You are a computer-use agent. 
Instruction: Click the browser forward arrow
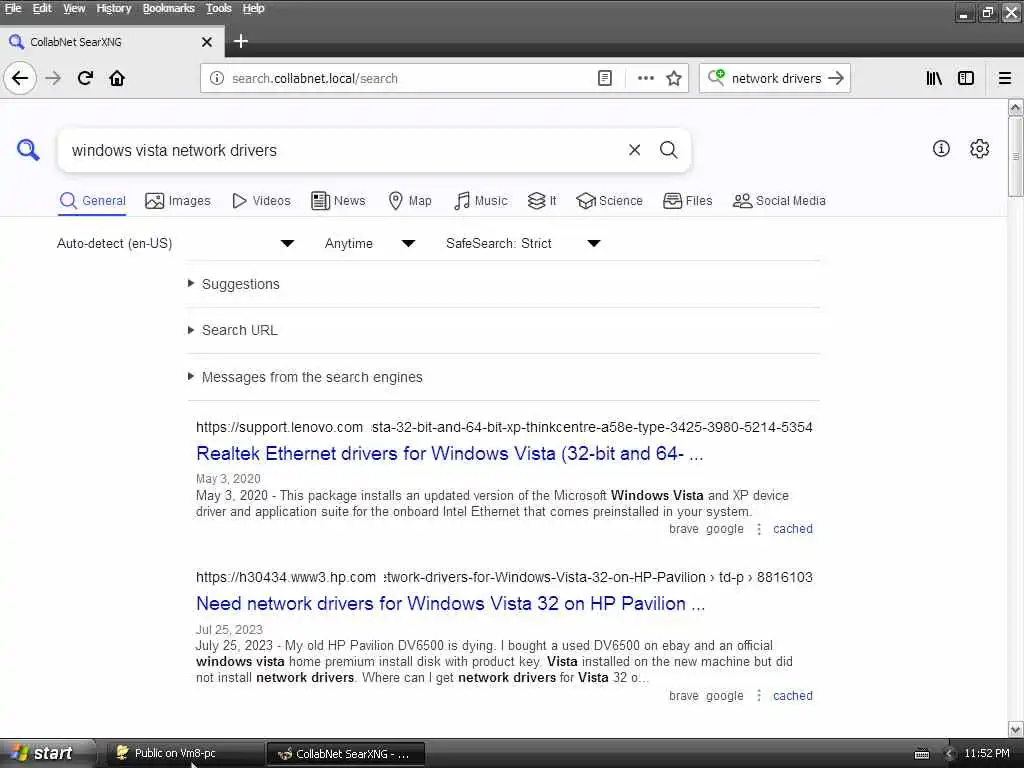coord(53,78)
